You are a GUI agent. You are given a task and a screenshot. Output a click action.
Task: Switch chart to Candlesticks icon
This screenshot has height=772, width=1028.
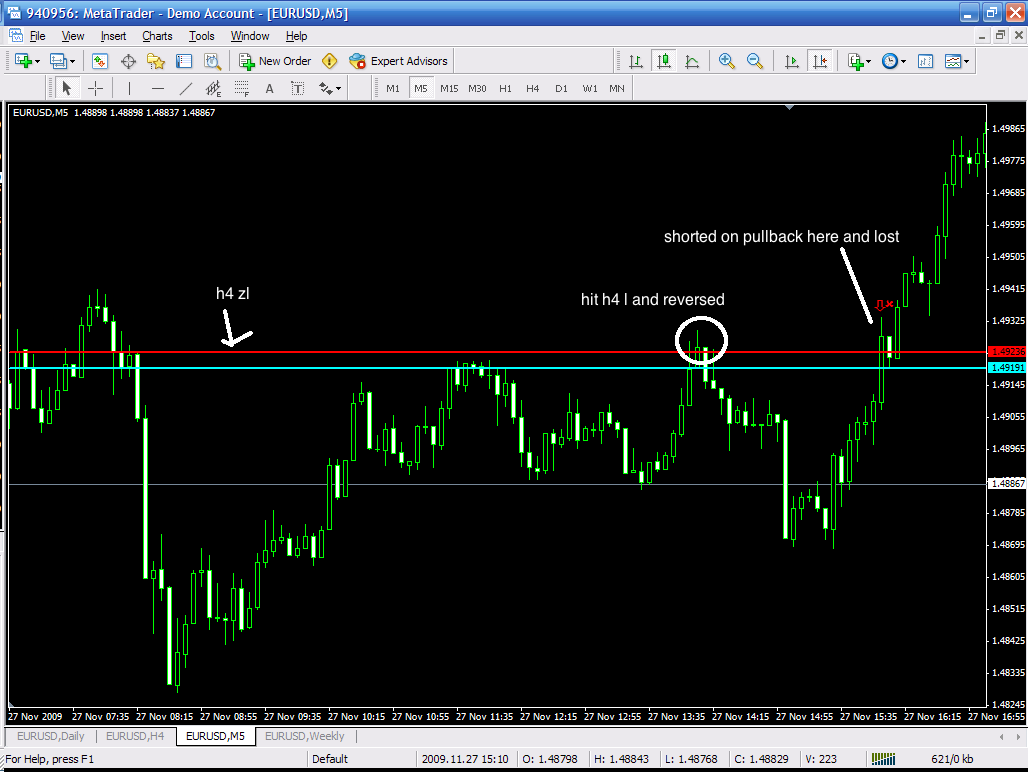[663, 61]
